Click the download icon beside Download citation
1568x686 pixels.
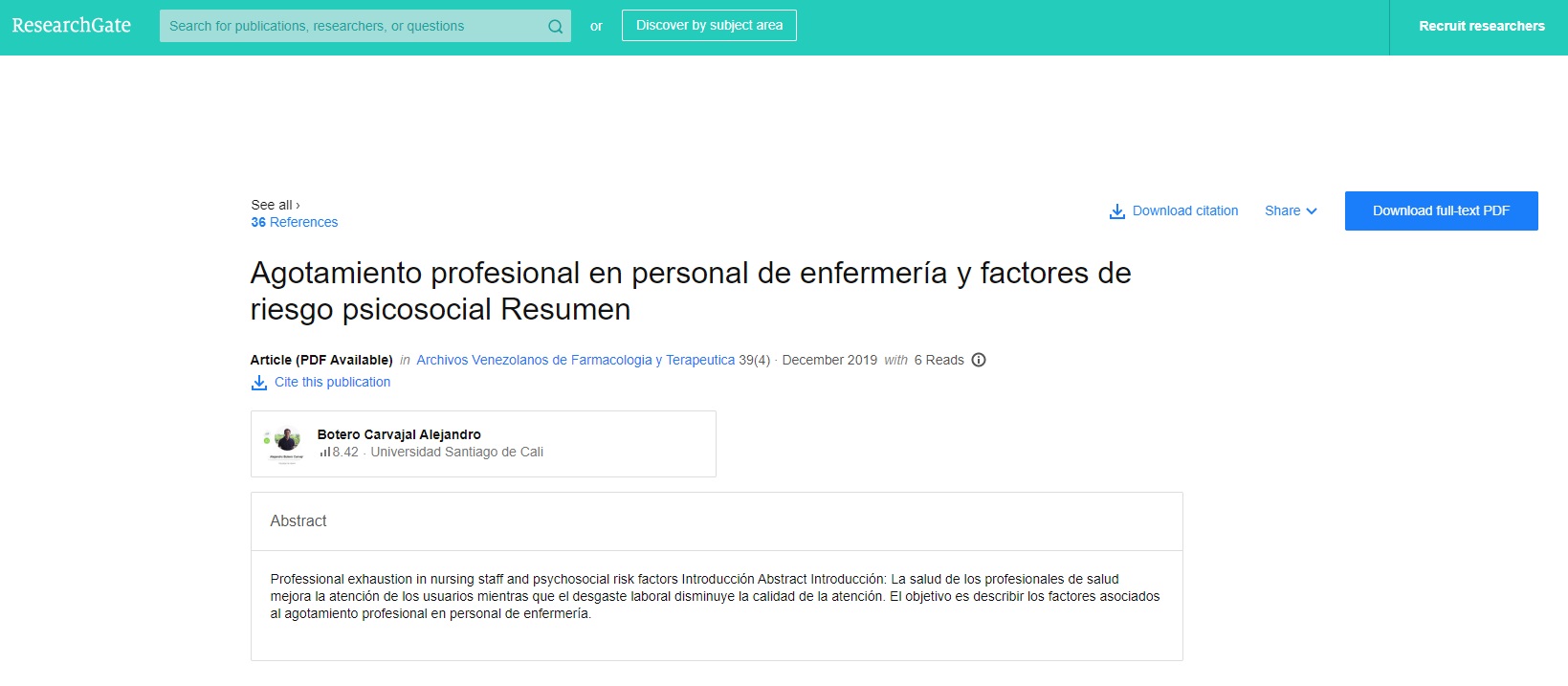(1116, 211)
